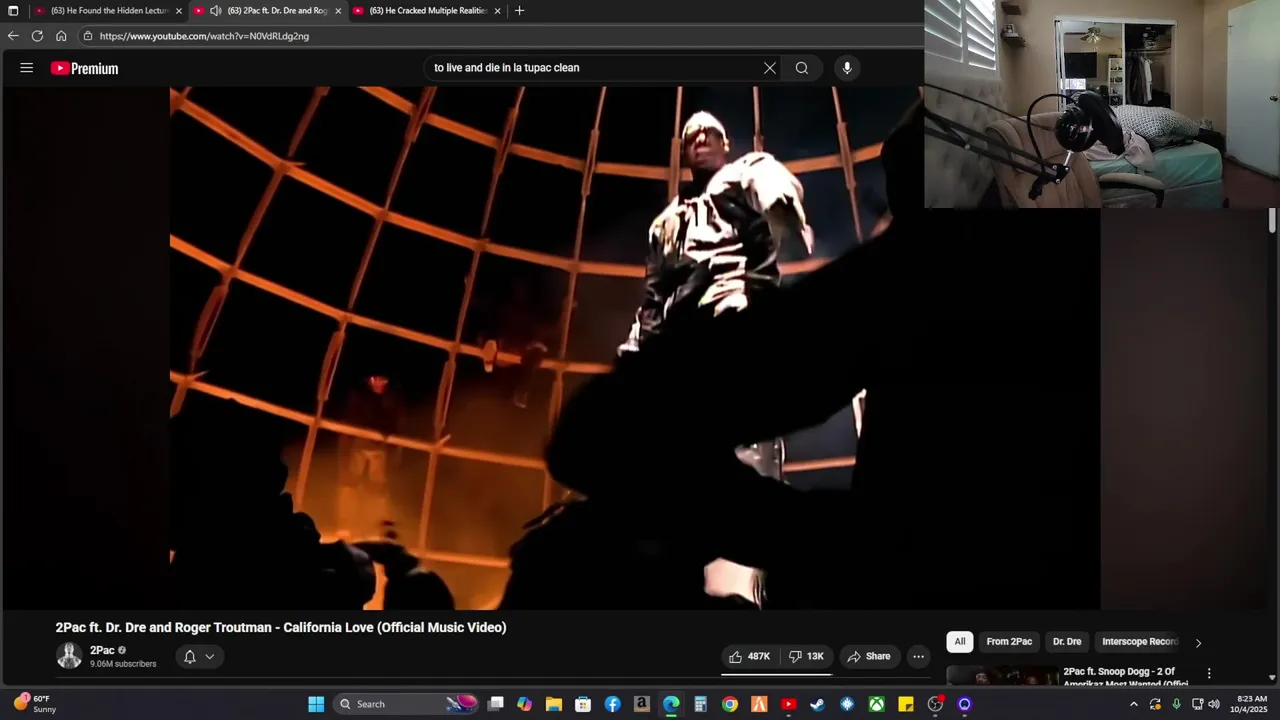Filter by Interscope Records chip
The height and width of the screenshot is (720, 1280).
1140,642
